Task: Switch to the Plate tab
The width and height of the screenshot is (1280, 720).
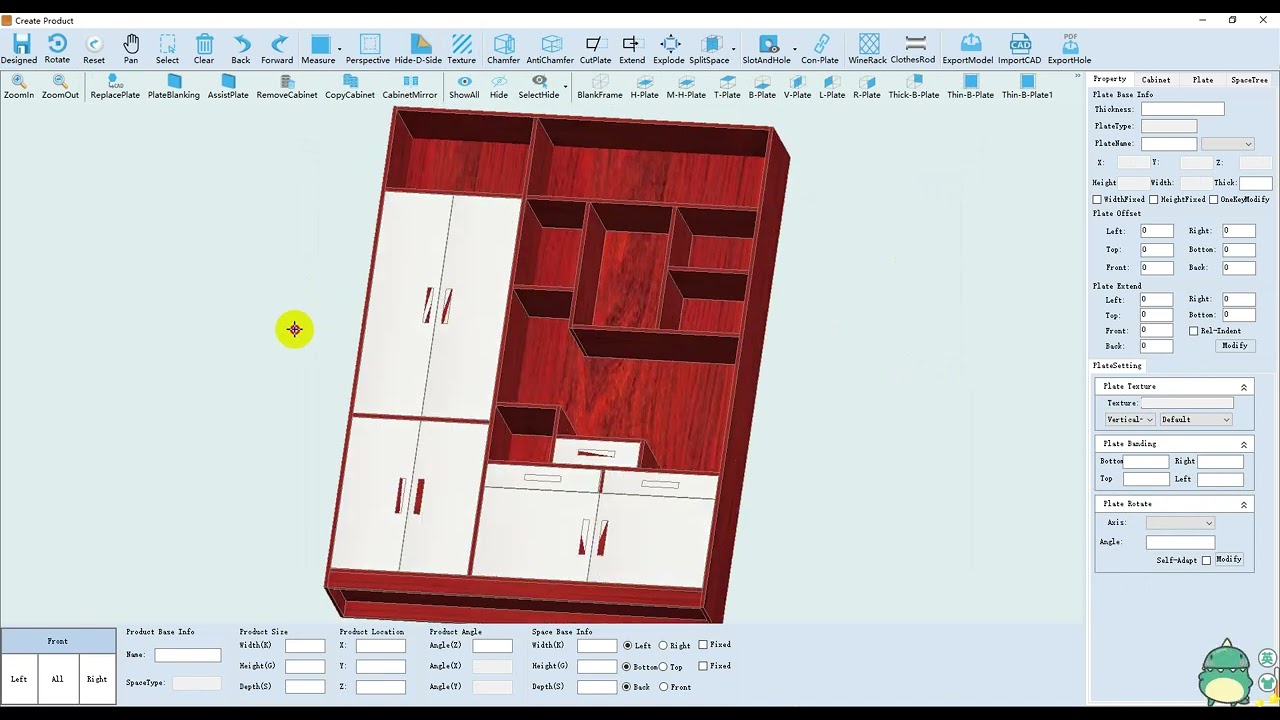Action: (x=1203, y=79)
